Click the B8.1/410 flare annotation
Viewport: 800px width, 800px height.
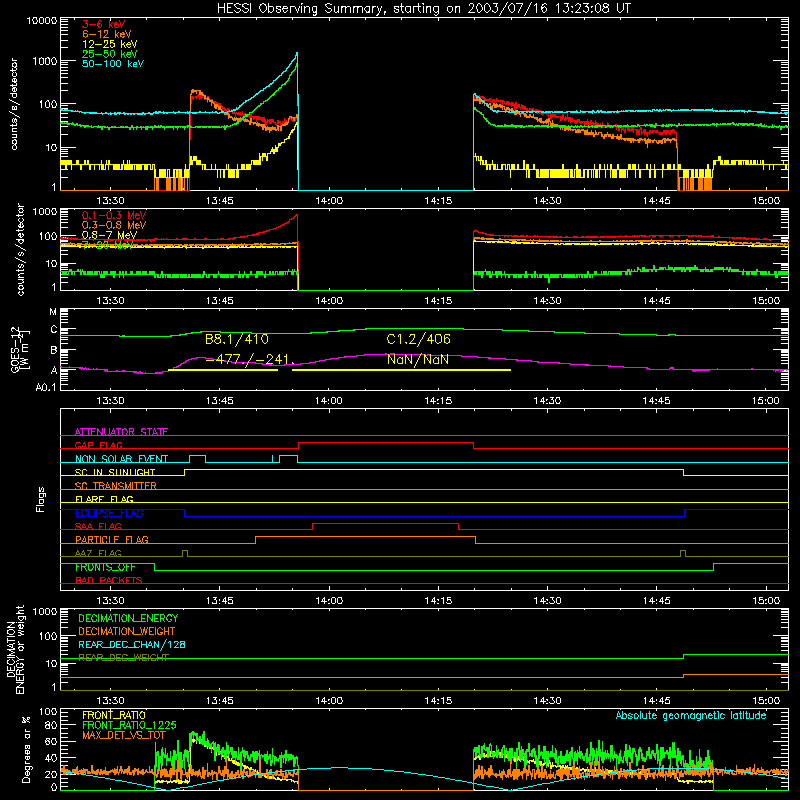coord(237,339)
